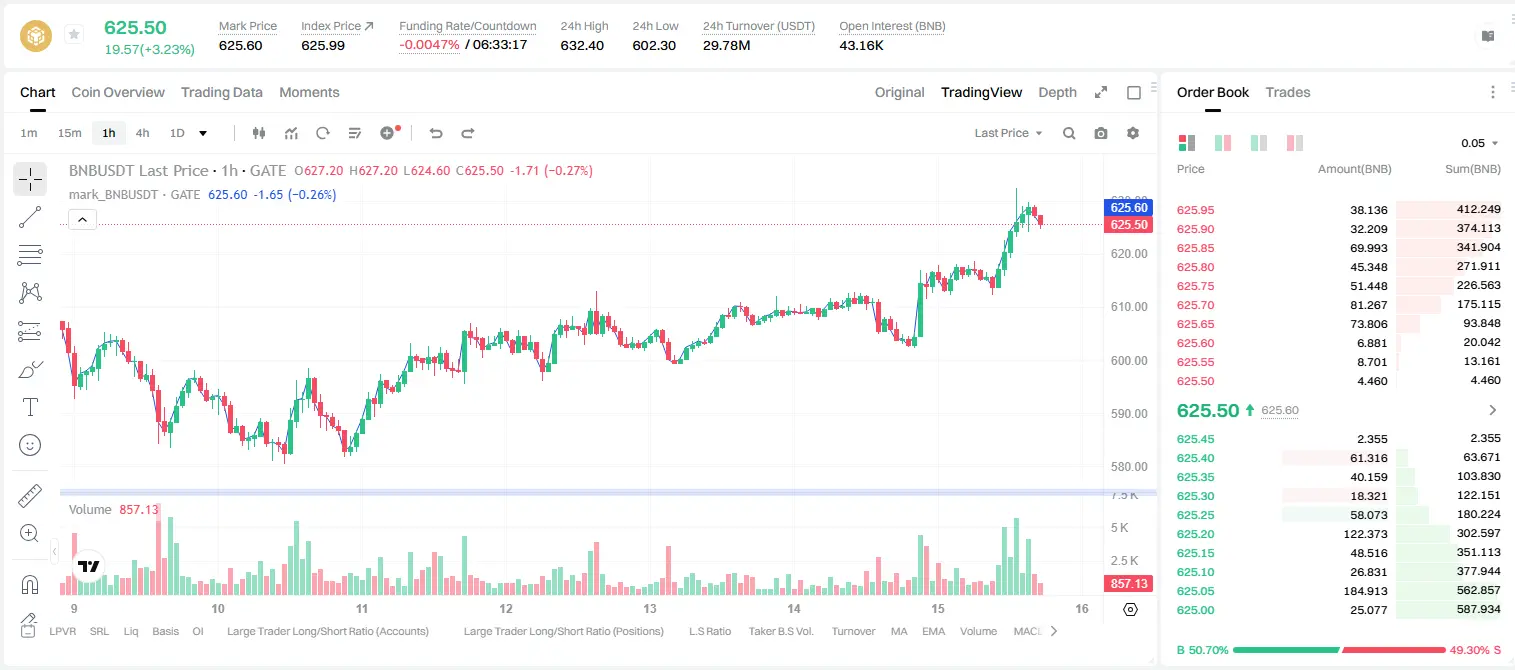
Task: Show only sell orders in order book
Action: point(1295,143)
